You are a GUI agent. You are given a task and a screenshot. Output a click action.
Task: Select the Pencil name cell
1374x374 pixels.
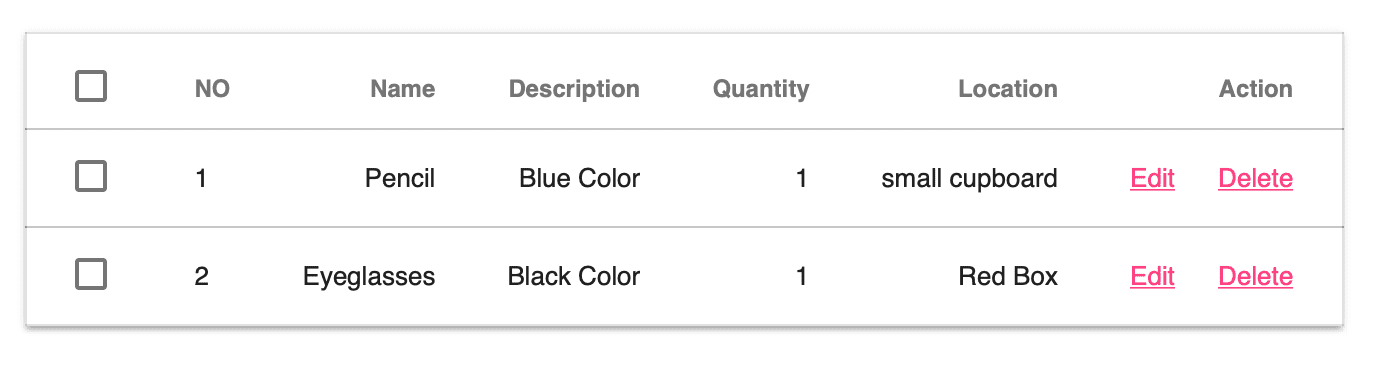[x=400, y=178]
